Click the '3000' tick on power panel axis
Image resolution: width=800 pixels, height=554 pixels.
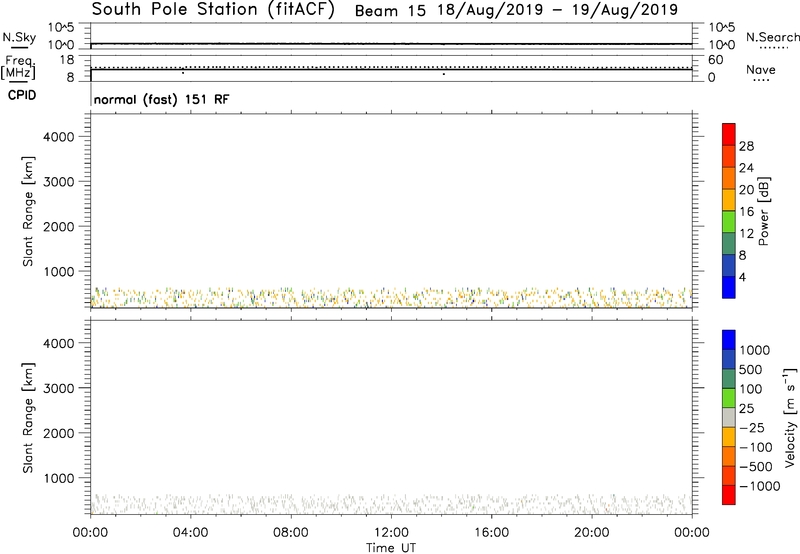[x=59, y=182]
